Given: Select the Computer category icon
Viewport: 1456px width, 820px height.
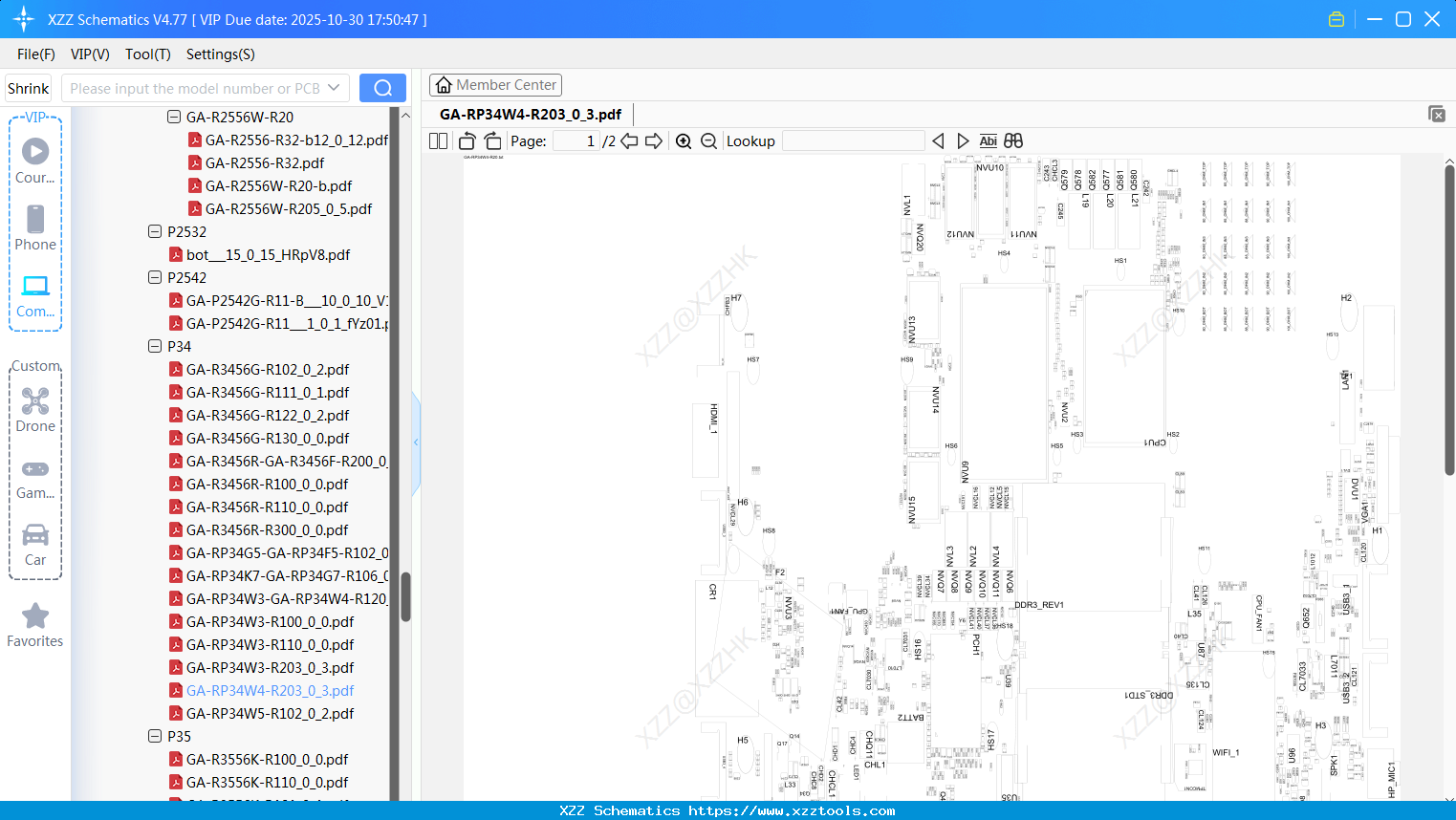Looking at the screenshot, I should [35, 295].
